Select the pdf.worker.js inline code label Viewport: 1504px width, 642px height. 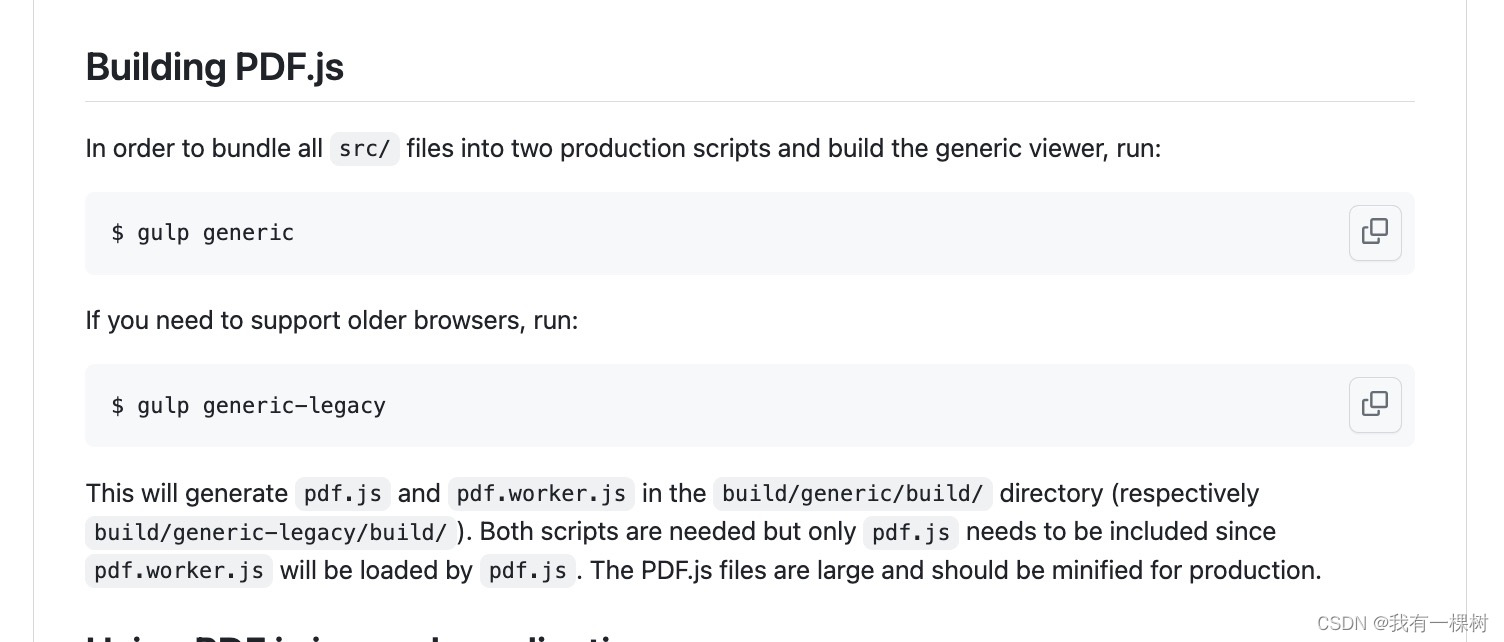[541, 493]
